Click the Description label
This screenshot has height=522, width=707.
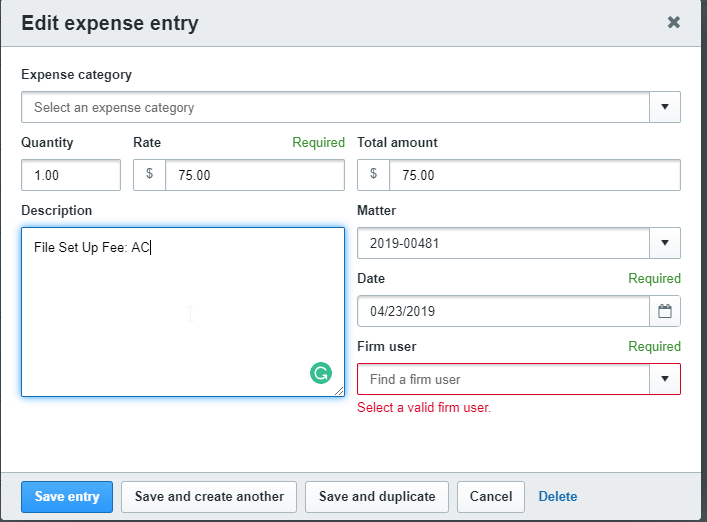[56, 211]
